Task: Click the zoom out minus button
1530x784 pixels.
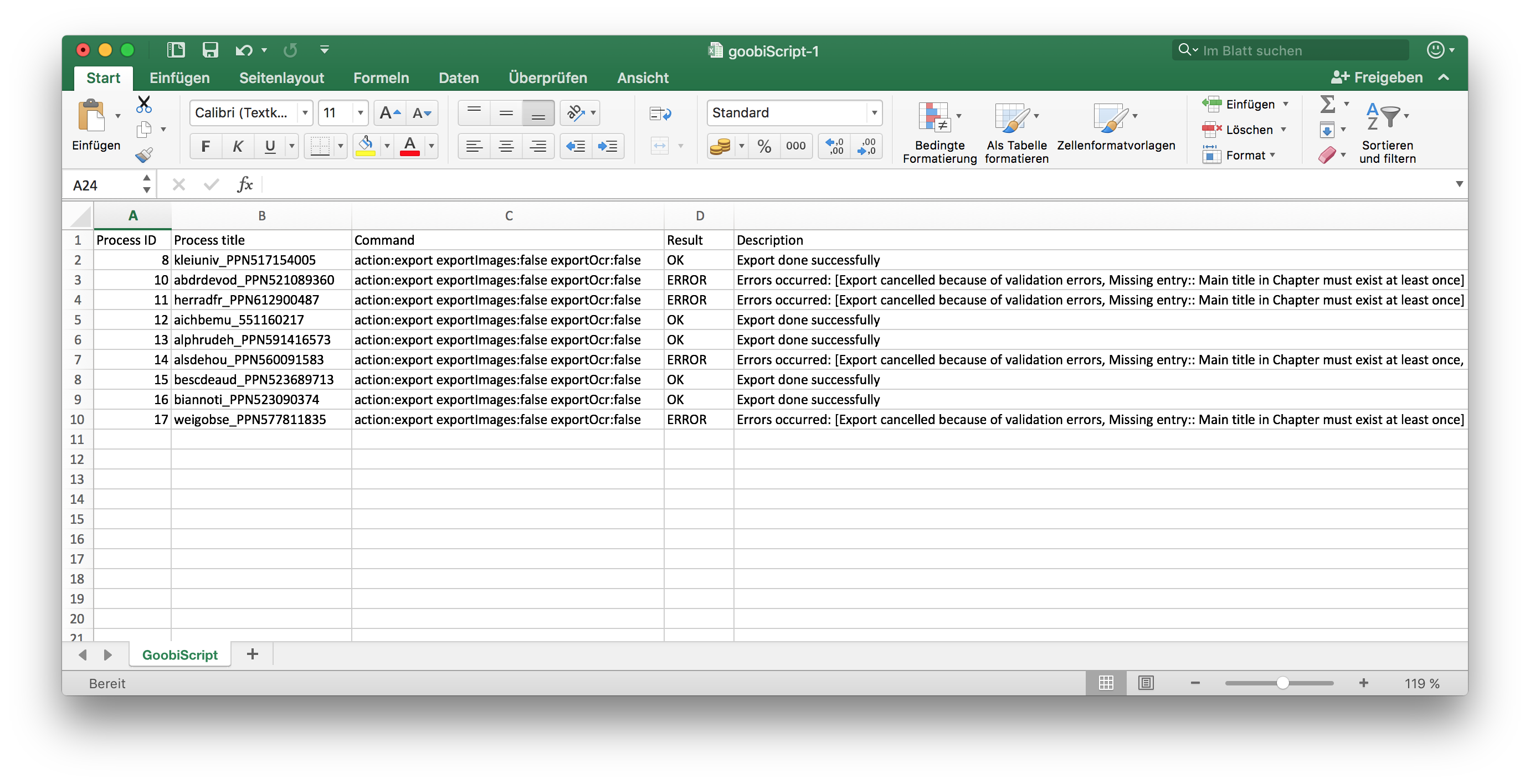Action: point(1195,683)
